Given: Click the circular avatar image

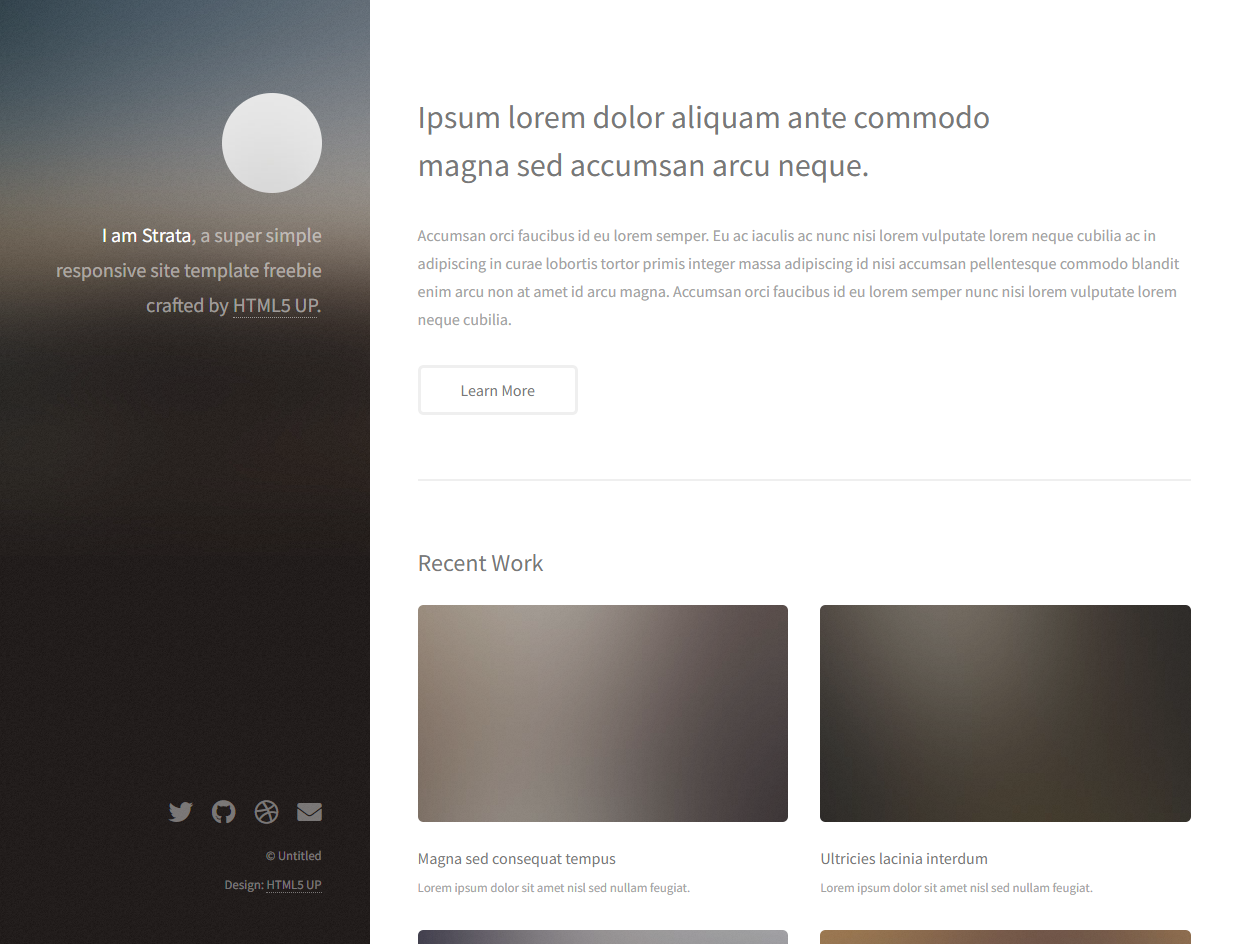Looking at the screenshot, I should pos(272,143).
